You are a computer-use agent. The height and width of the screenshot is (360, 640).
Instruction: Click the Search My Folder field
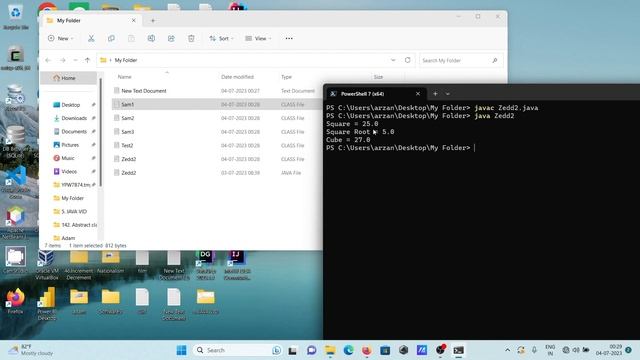460,60
